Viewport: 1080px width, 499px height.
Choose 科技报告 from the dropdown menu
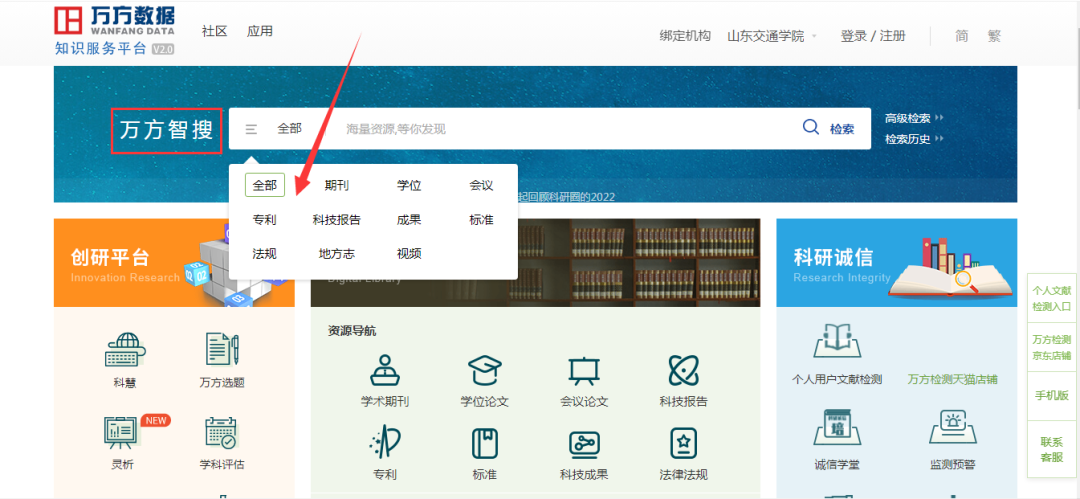[337, 220]
